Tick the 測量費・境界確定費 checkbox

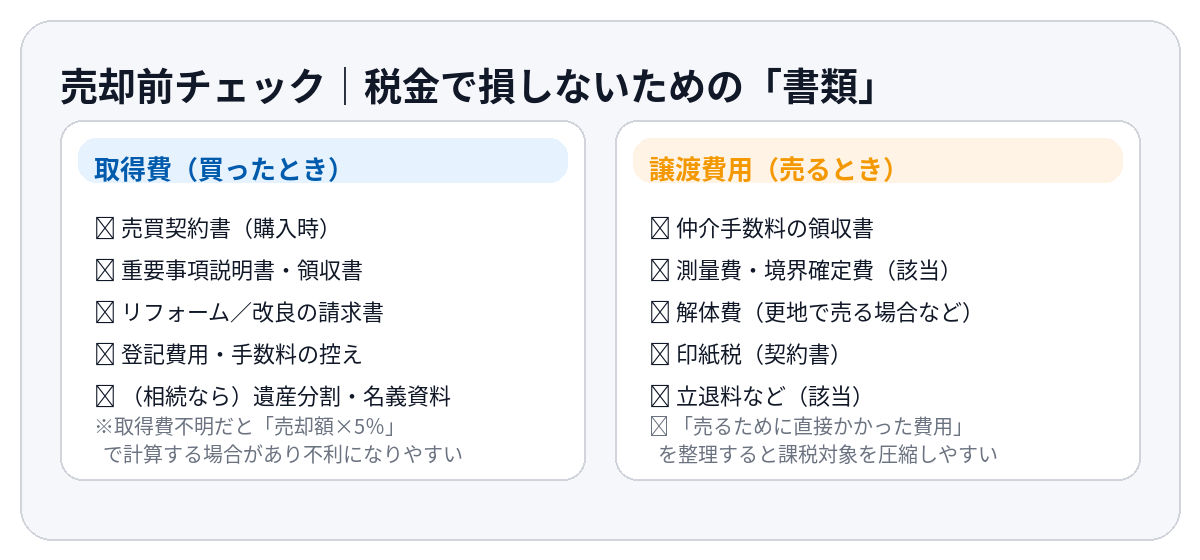tap(659, 270)
